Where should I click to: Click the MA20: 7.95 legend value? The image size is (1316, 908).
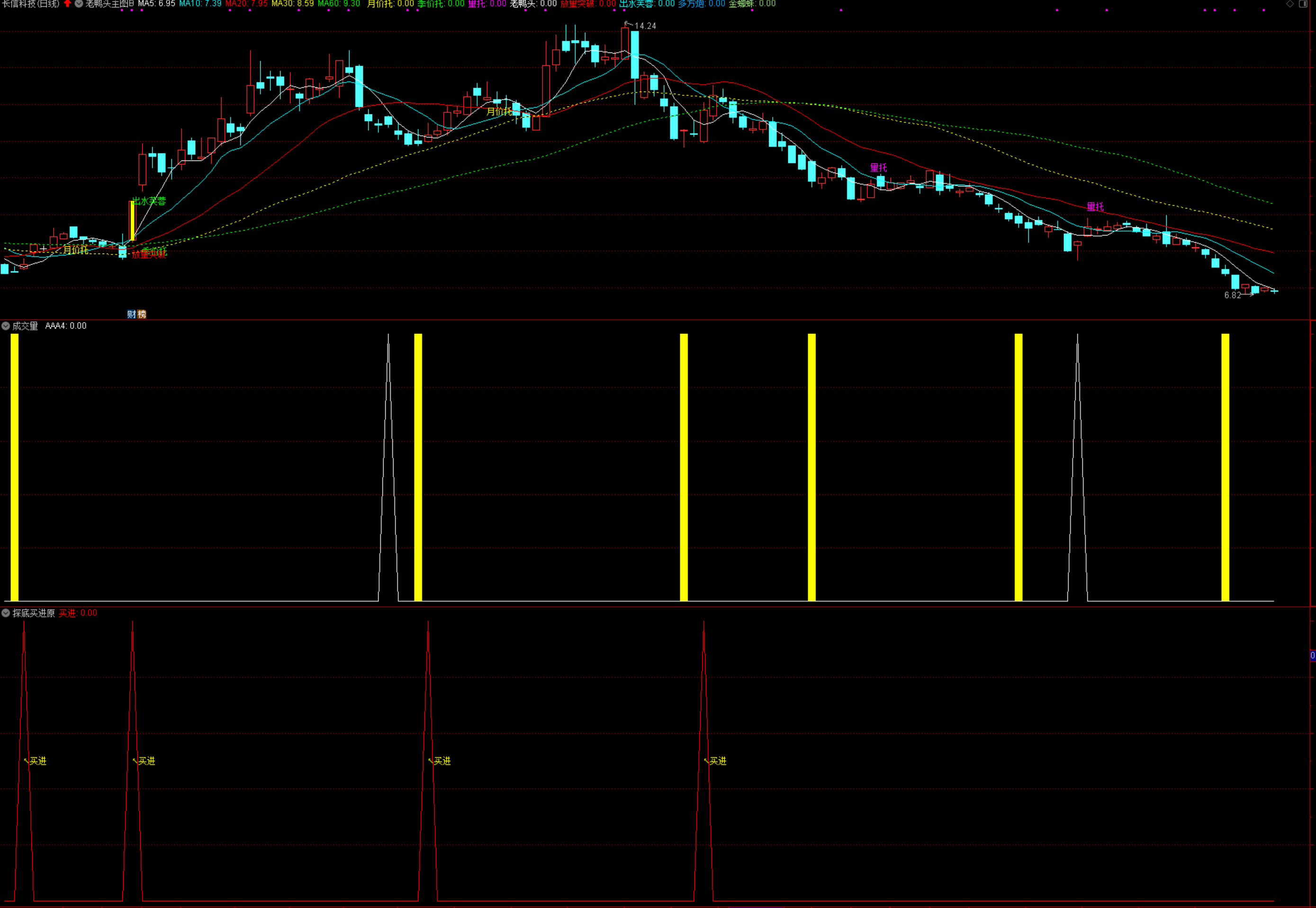(x=246, y=3)
